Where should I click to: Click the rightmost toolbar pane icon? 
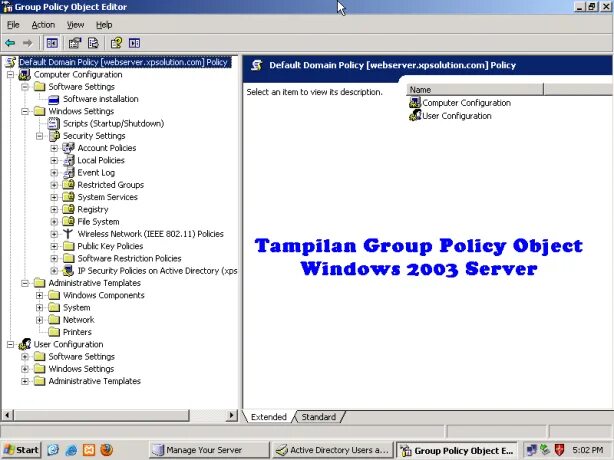(134, 43)
